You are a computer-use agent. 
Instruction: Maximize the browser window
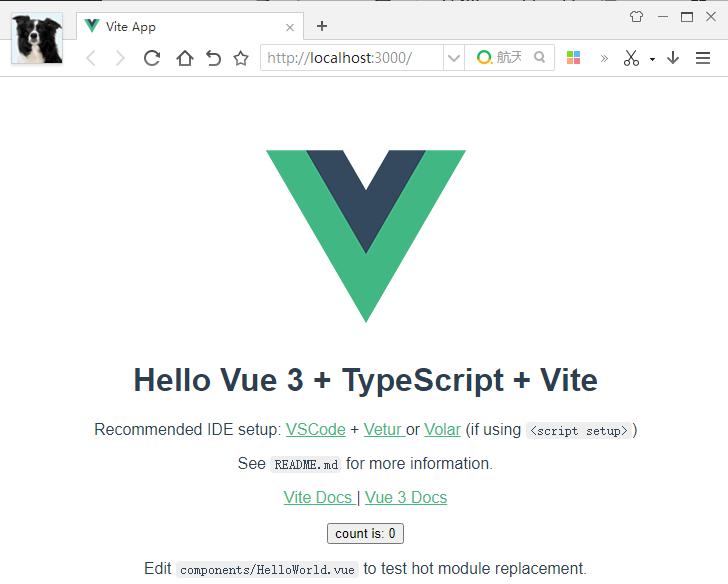[x=687, y=17]
